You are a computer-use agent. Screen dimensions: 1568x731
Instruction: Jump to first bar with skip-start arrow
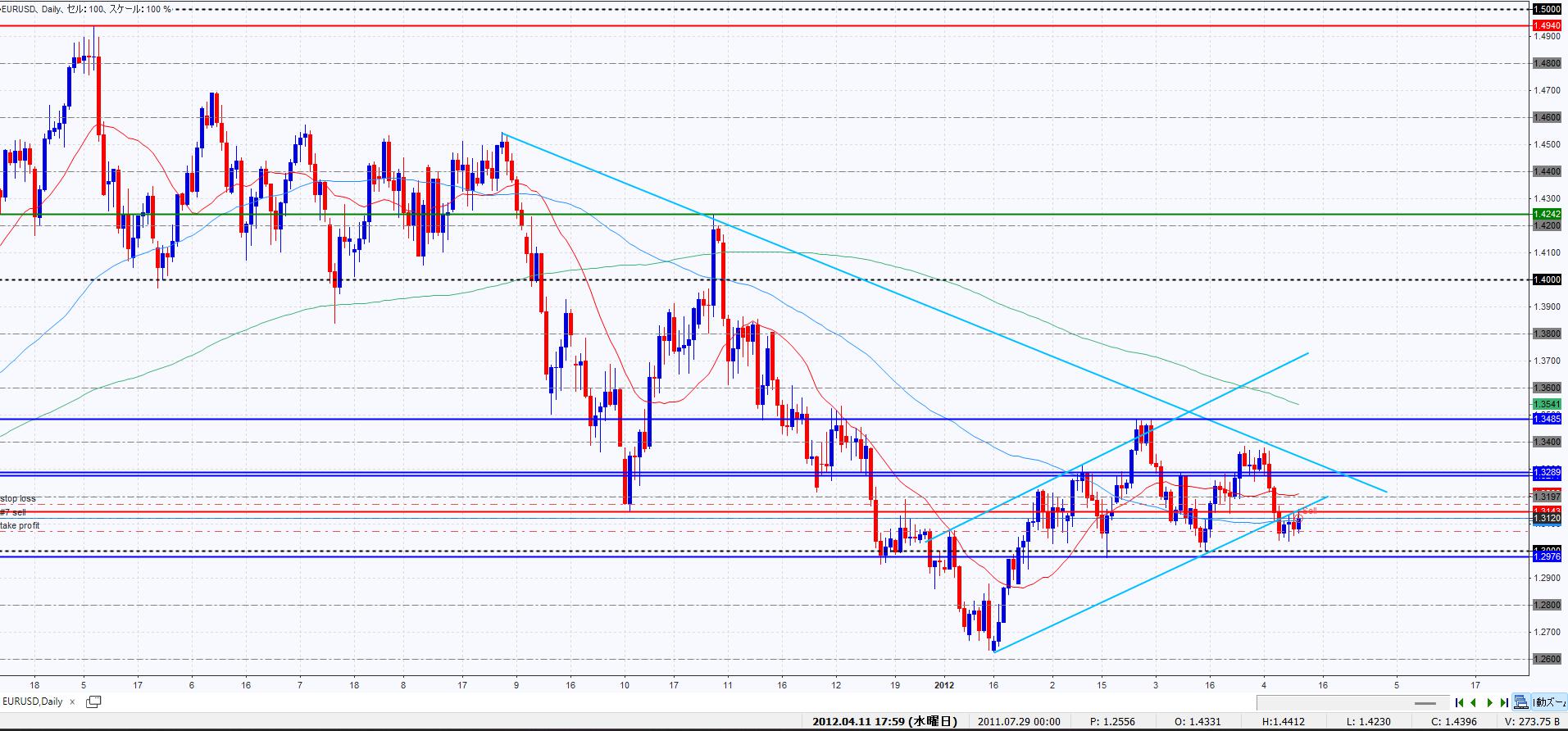tap(1459, 702)
